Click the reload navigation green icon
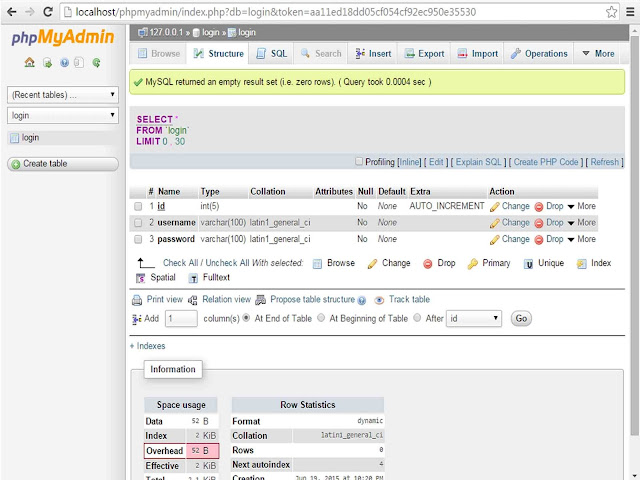 pyautogui.click(x=96, y=62)
